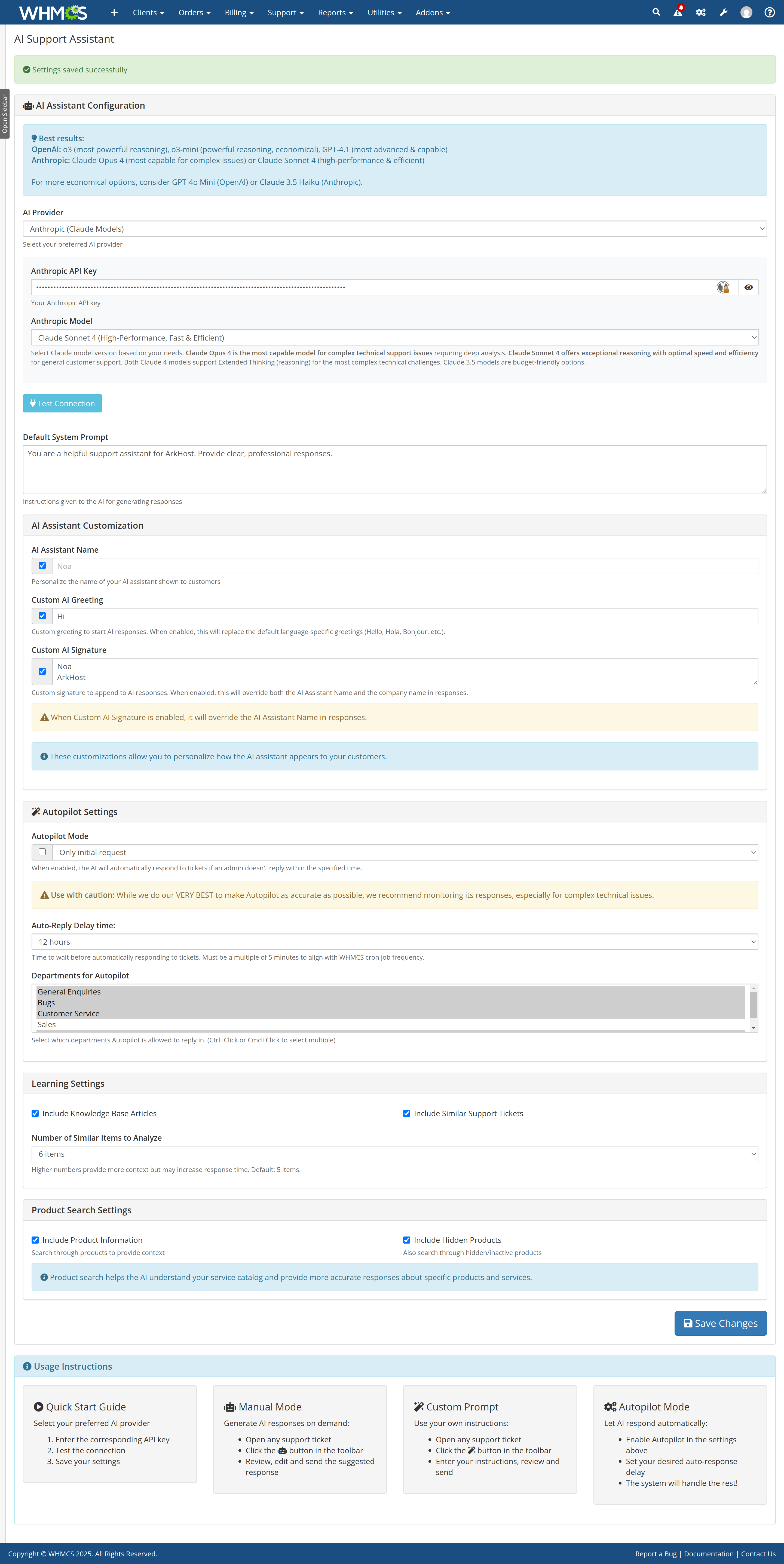Open the admin user avatar menu

tap(746, 12)
